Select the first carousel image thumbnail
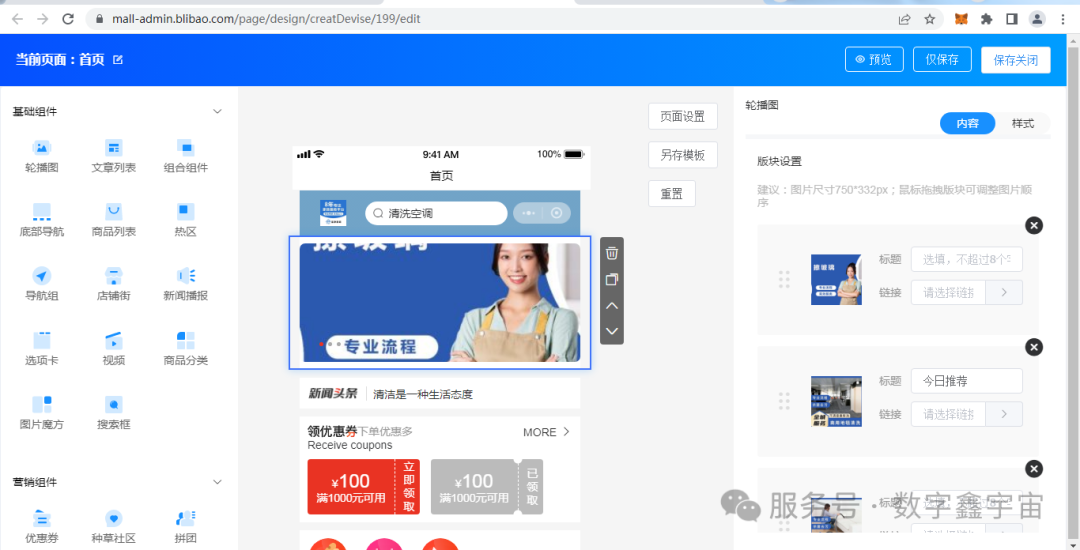The width and height of the screenshot is (1080, 550). pos(836,279)
